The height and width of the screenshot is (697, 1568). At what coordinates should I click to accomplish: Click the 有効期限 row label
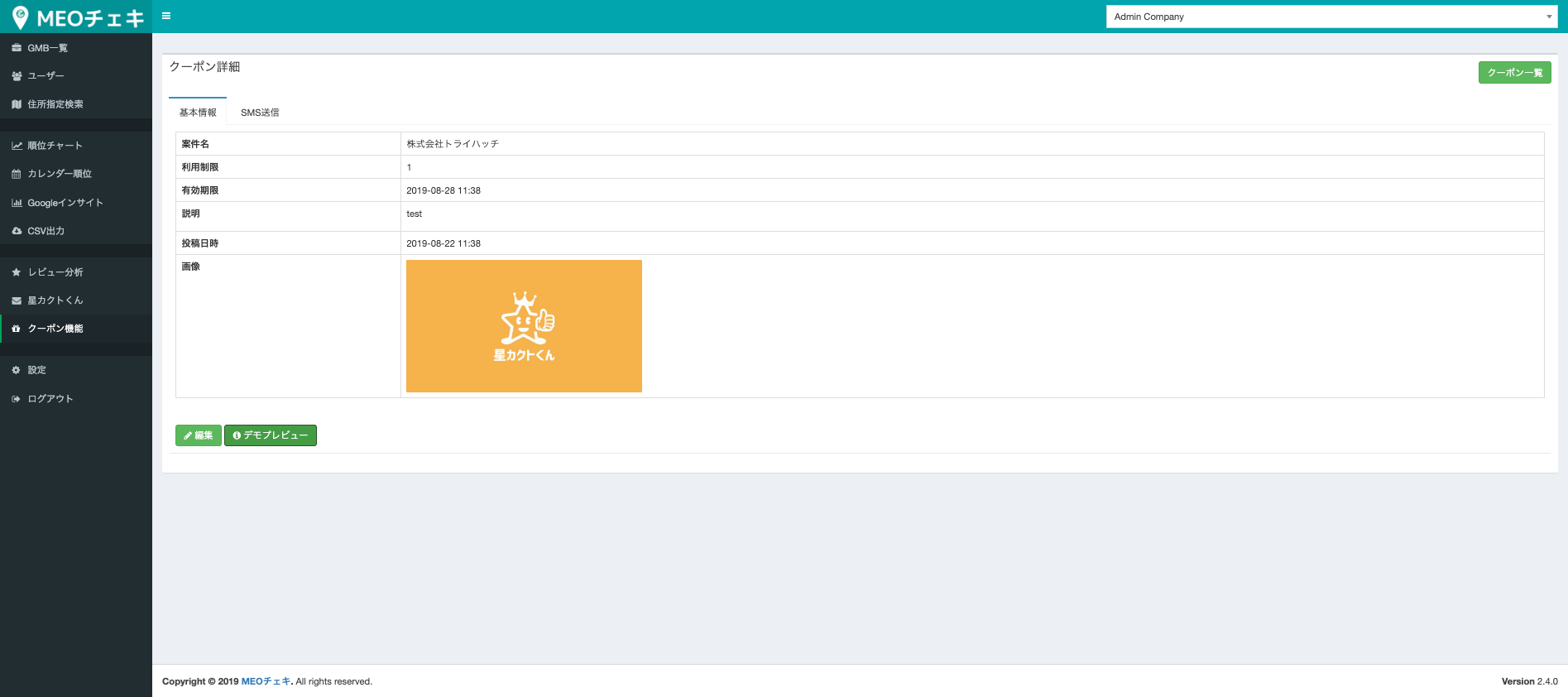[x=200, y=190]
